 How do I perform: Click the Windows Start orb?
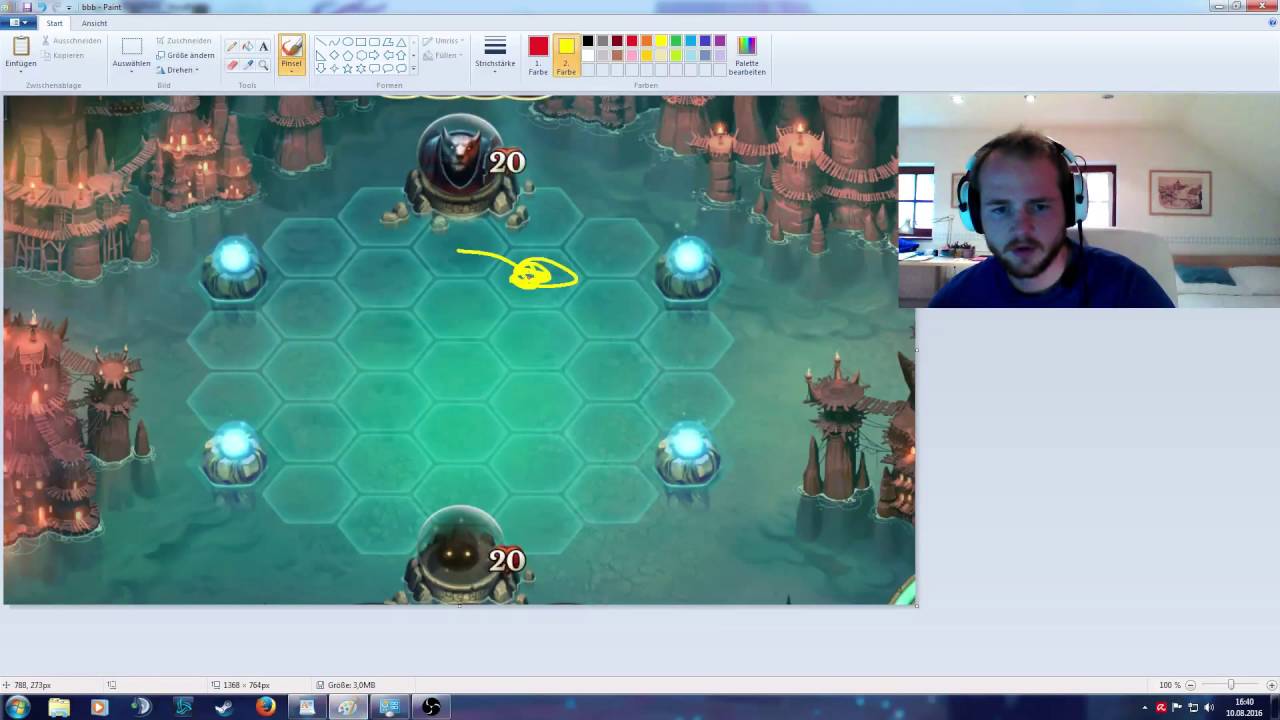click(17, 707)
